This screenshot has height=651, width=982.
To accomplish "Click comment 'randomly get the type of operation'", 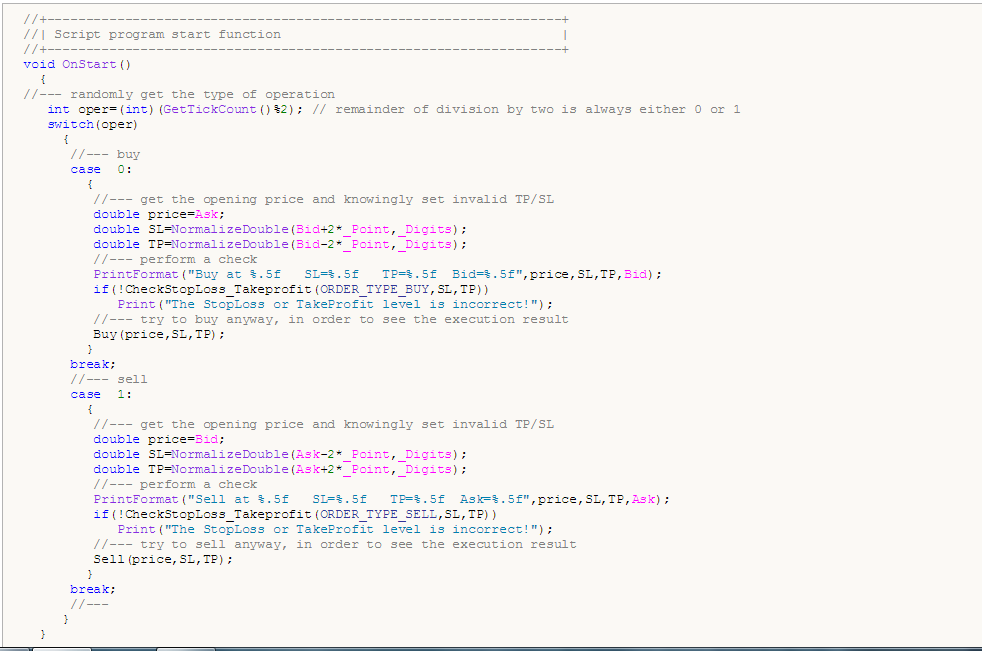I will coord(202,95).
